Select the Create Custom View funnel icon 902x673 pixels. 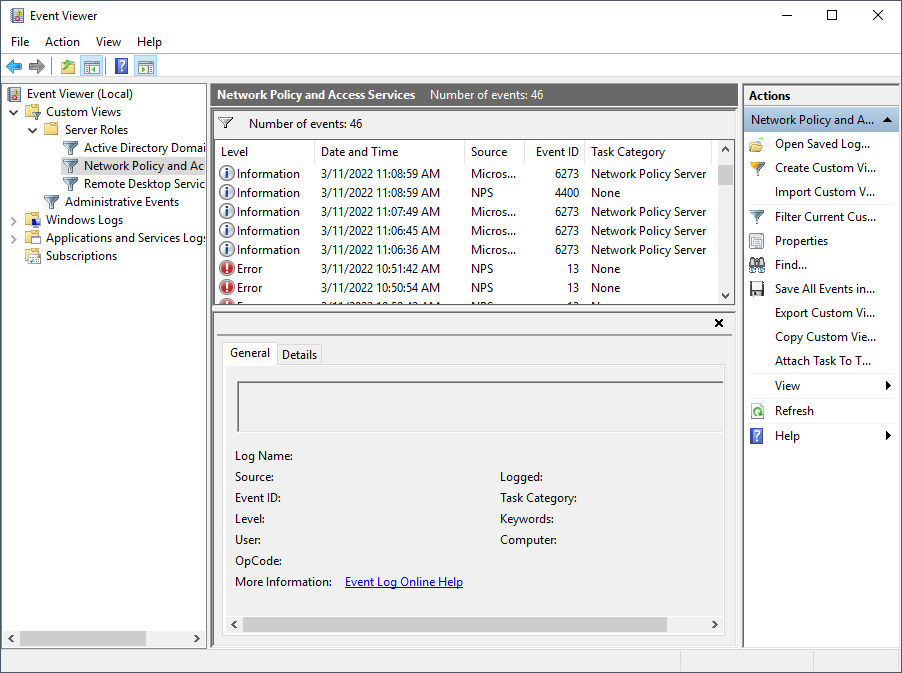point(757,168)
